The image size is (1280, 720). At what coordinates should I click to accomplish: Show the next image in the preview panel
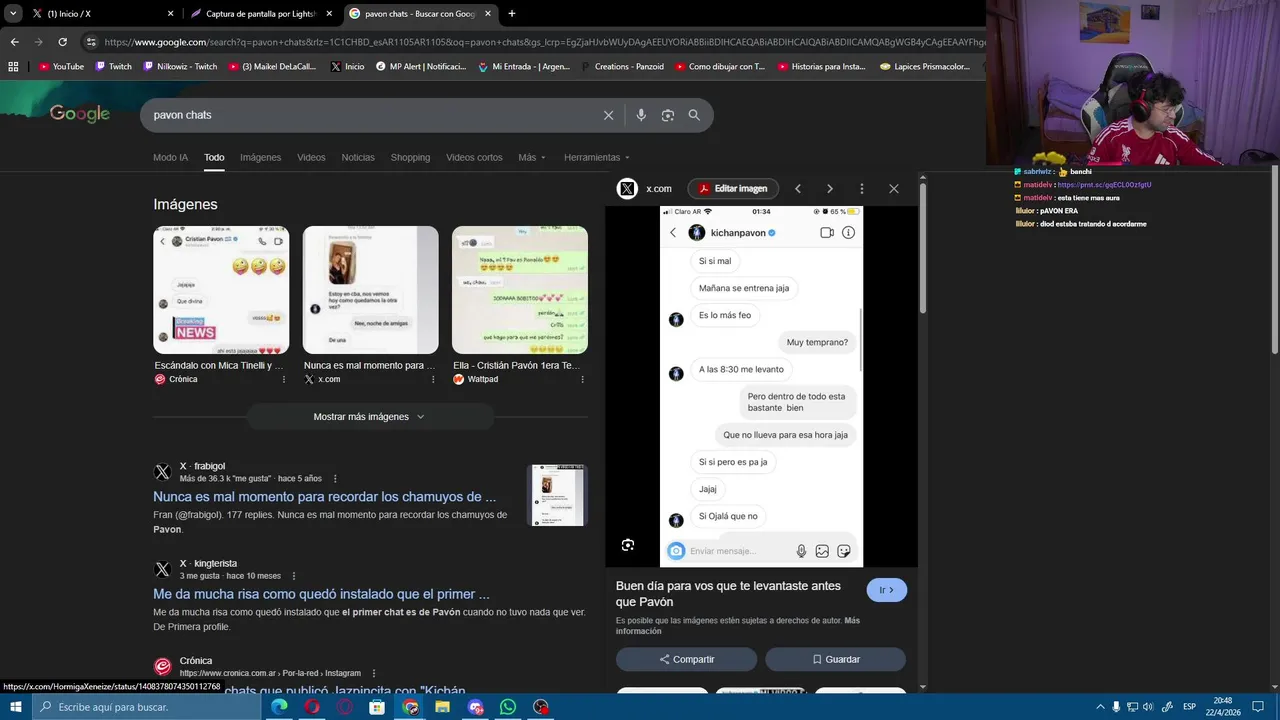tap(829, 188)
